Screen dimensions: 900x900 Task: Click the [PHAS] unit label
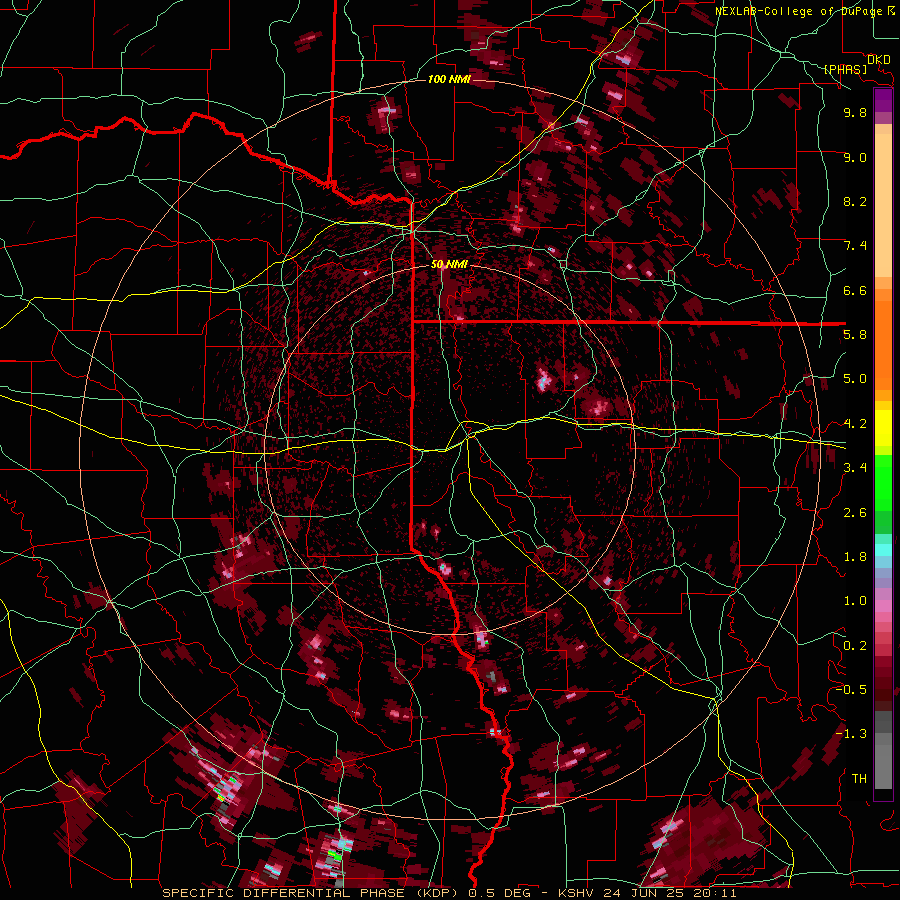(845, 69)
